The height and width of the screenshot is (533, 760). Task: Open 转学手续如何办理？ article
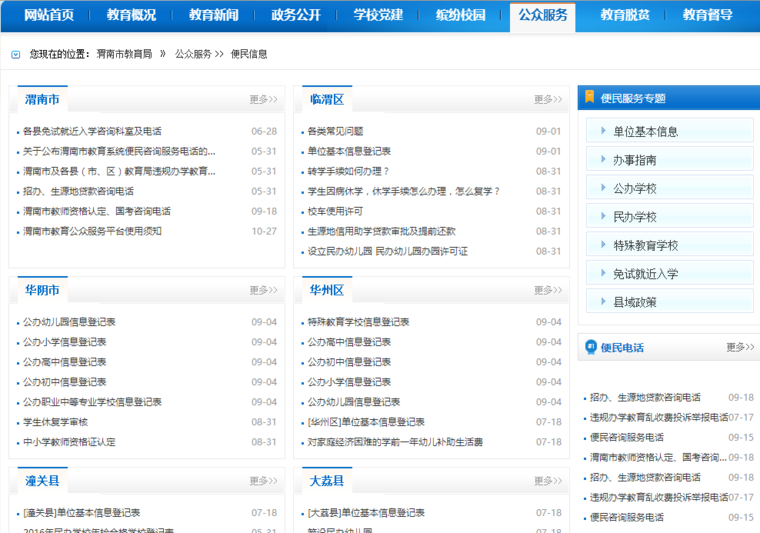(348, 171)
